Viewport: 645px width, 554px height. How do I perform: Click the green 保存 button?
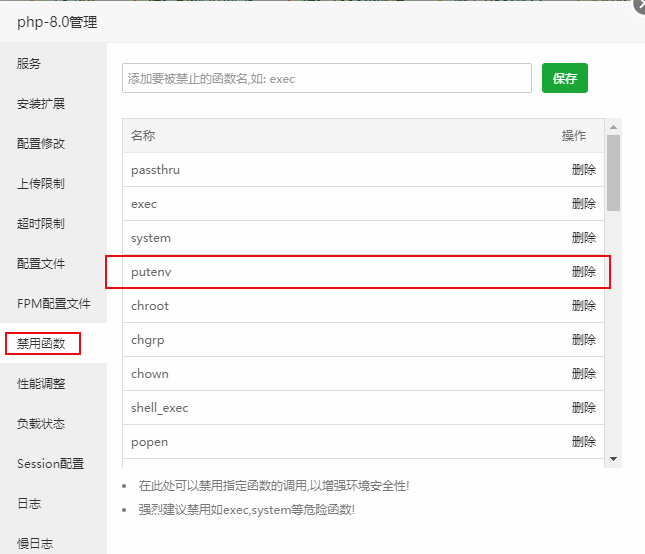pos(564,78)
